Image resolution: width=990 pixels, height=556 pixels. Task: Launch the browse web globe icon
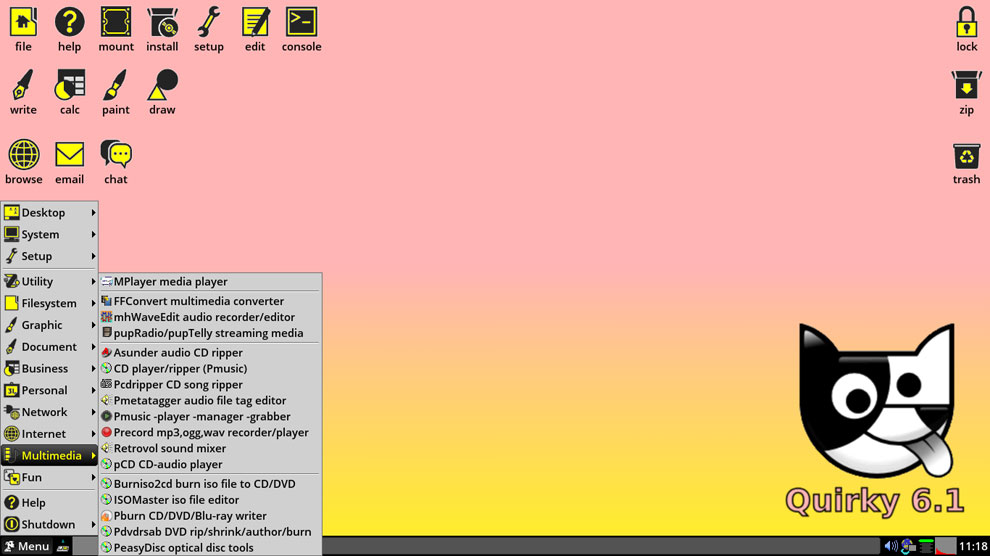pyautogui.click(x=23, y=155)
